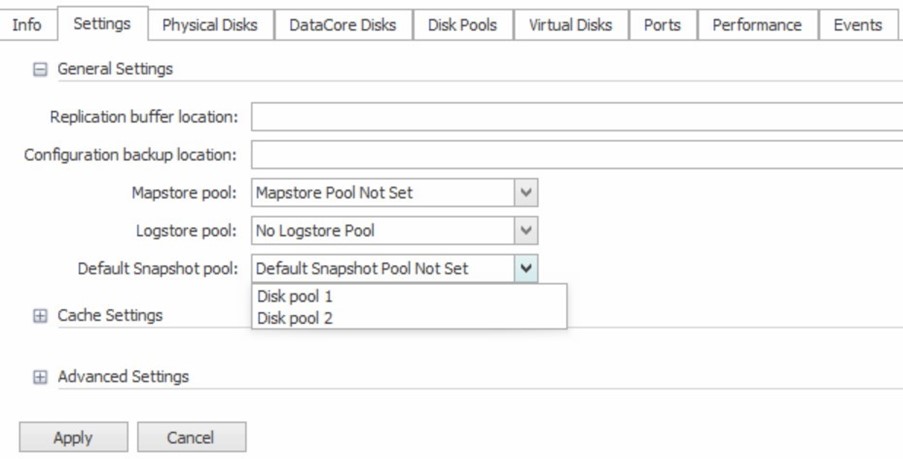The image size is (903, 459).
Task: Open the DataCore Disks tab
Action: click(x=342, y=25)
